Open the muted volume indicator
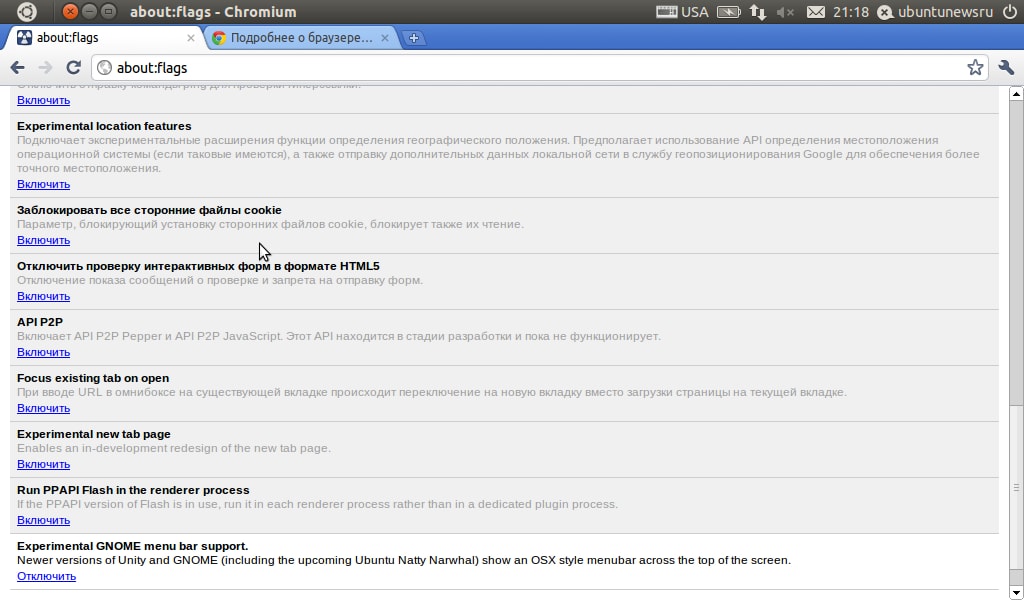 [x=786, y=12]
